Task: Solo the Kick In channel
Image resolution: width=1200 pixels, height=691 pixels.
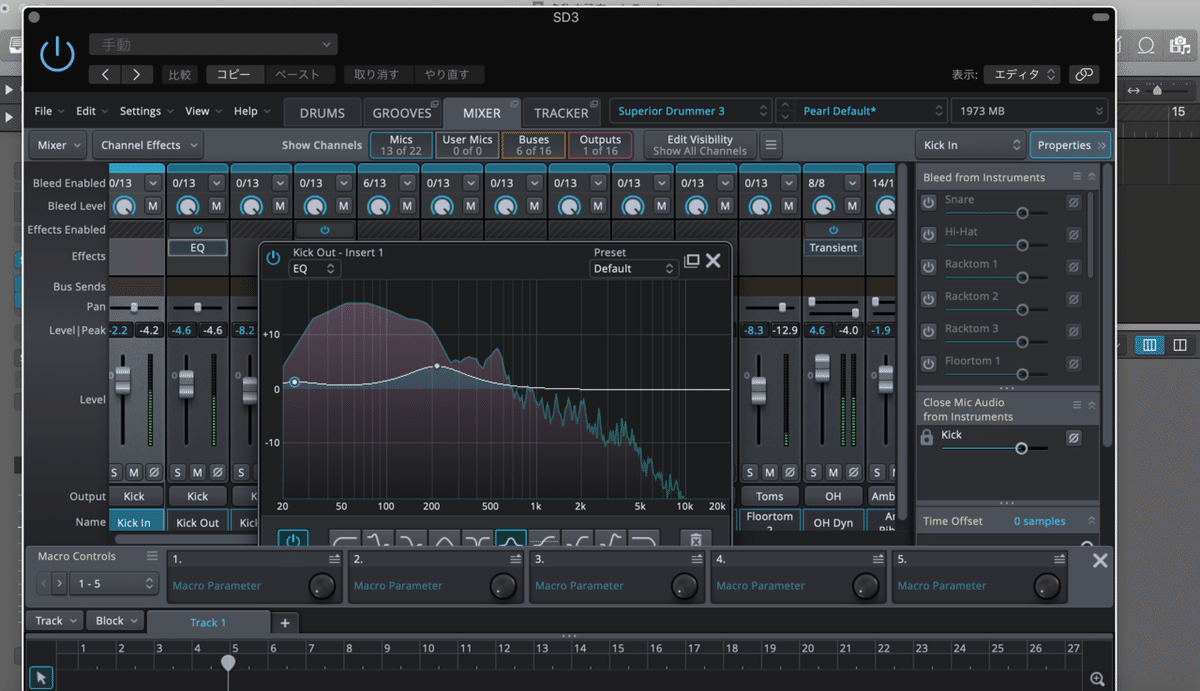Action: [117, 472]
